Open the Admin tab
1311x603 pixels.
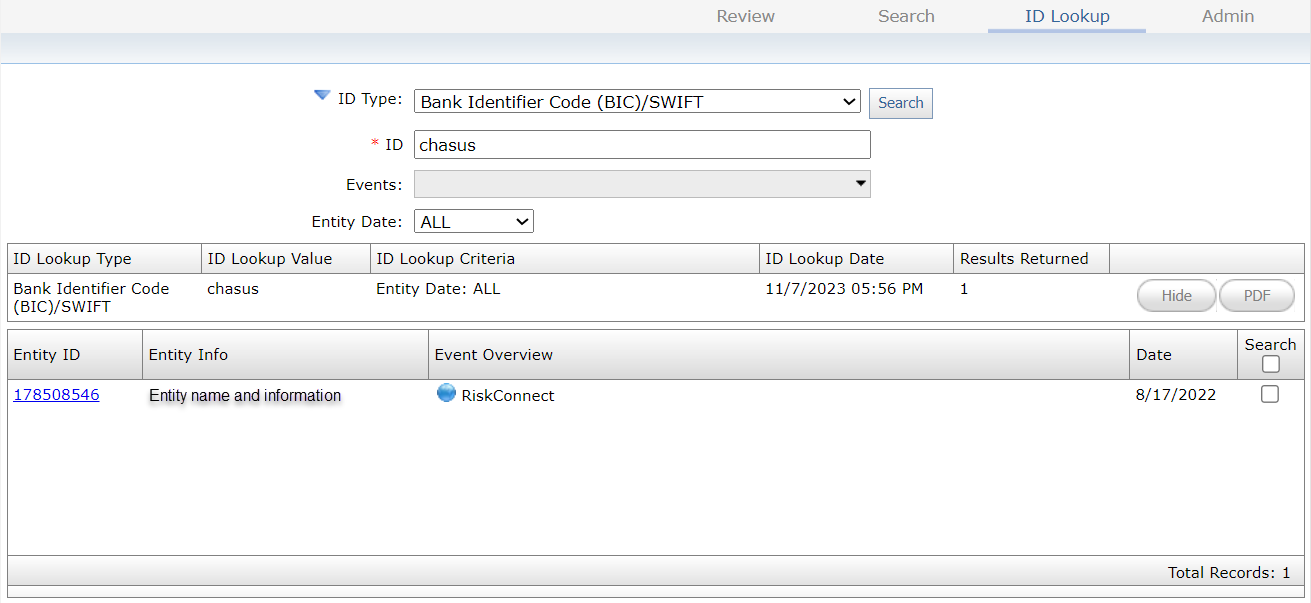point(1228,16)
